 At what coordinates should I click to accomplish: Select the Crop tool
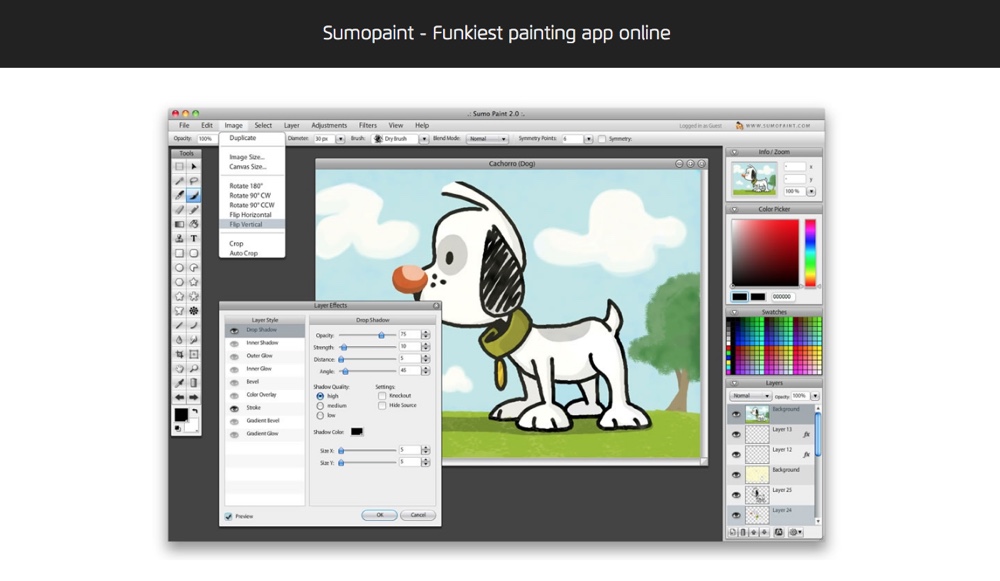click(179, 354)
